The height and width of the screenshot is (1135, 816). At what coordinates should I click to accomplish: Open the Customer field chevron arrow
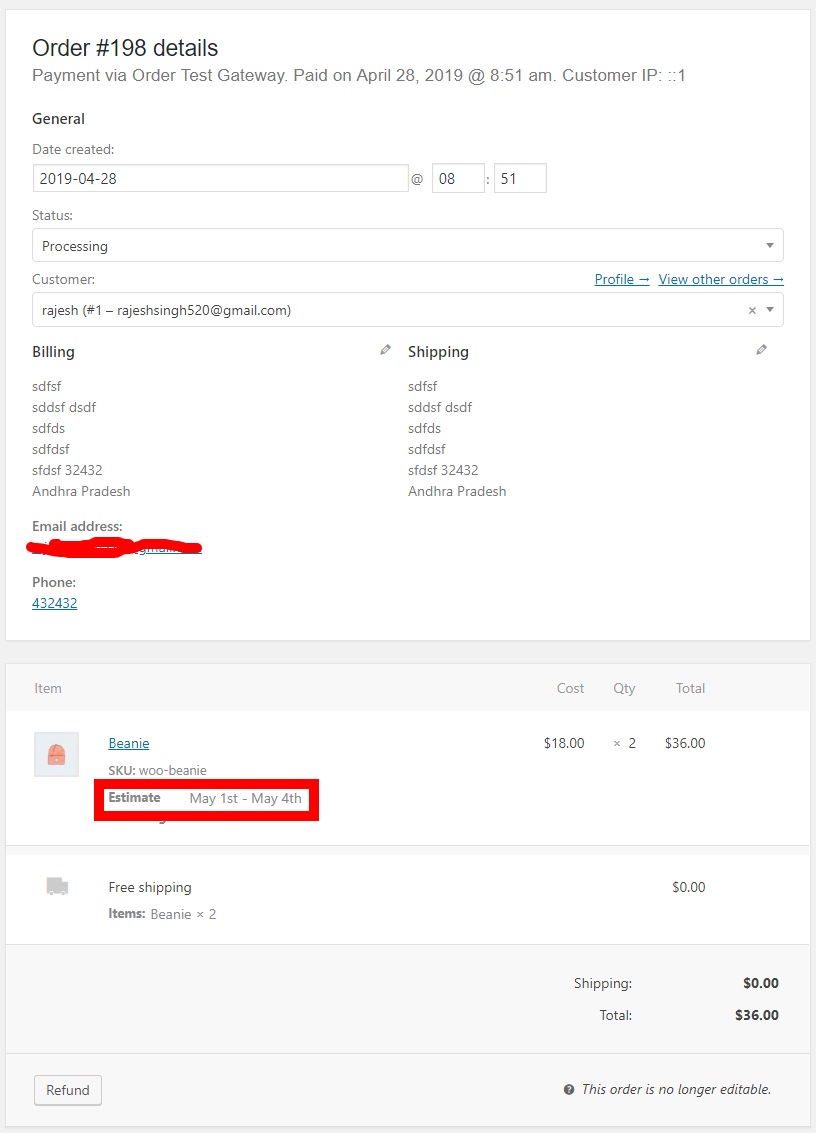pos(770,310)
